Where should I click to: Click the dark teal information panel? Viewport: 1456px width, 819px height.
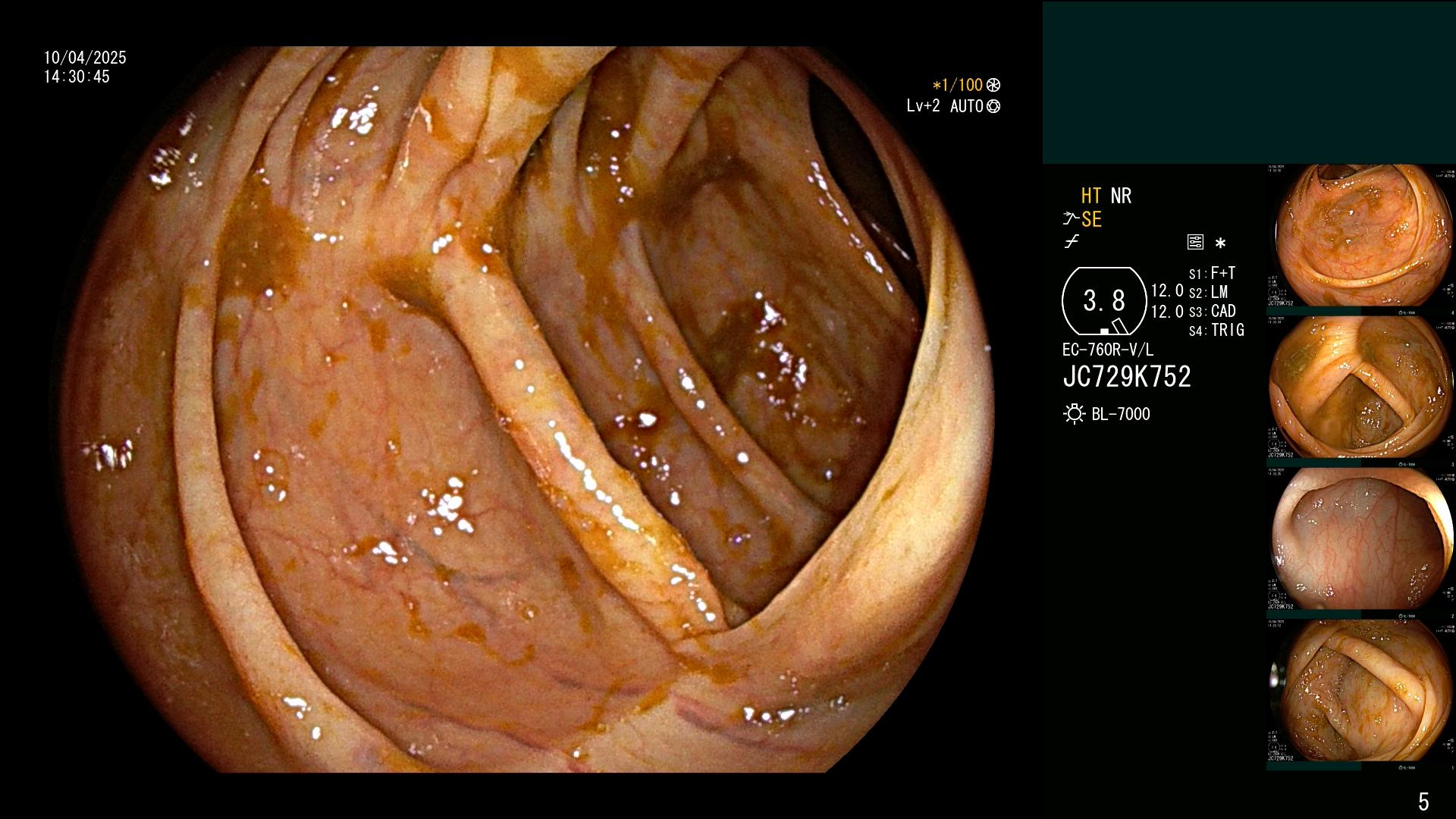(1249, 83)
